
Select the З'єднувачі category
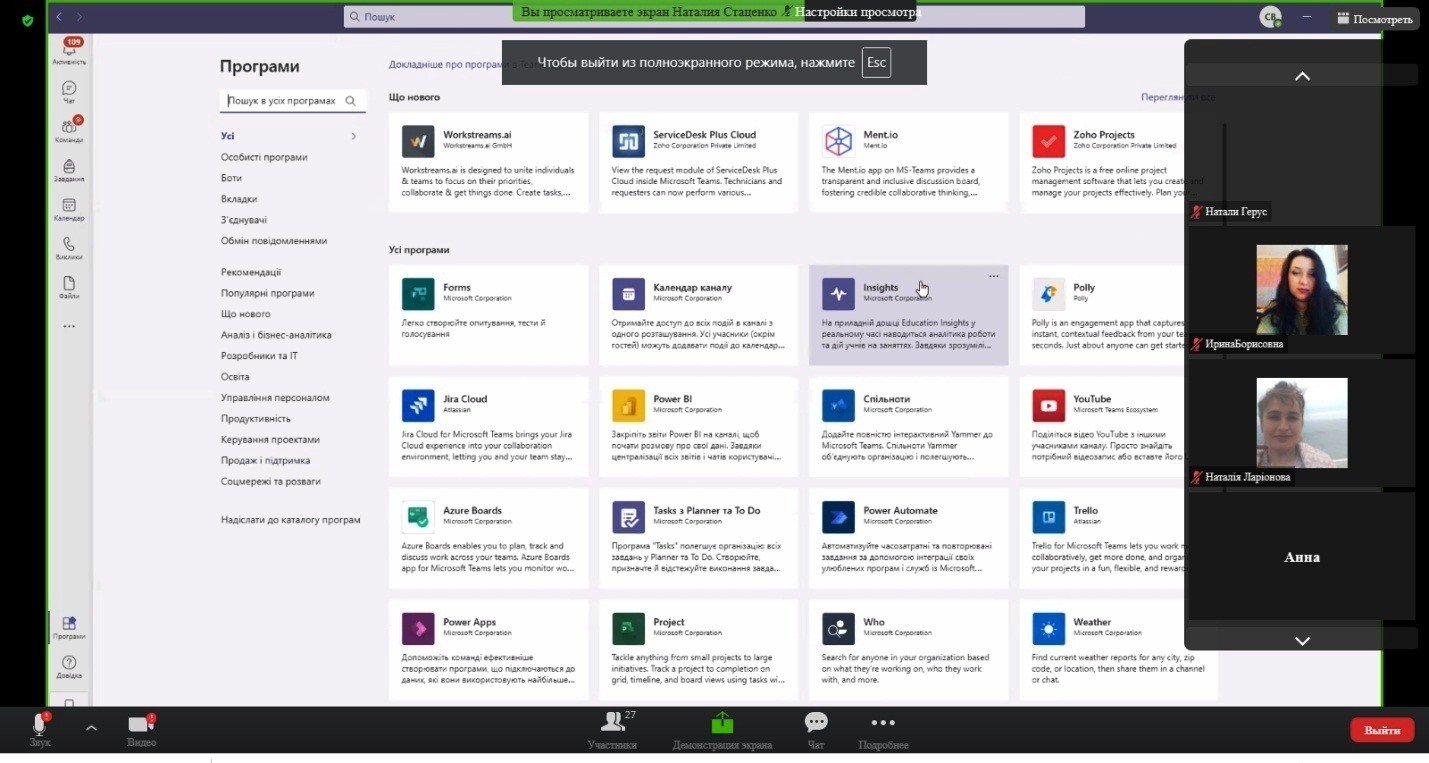tap(244, 220)
